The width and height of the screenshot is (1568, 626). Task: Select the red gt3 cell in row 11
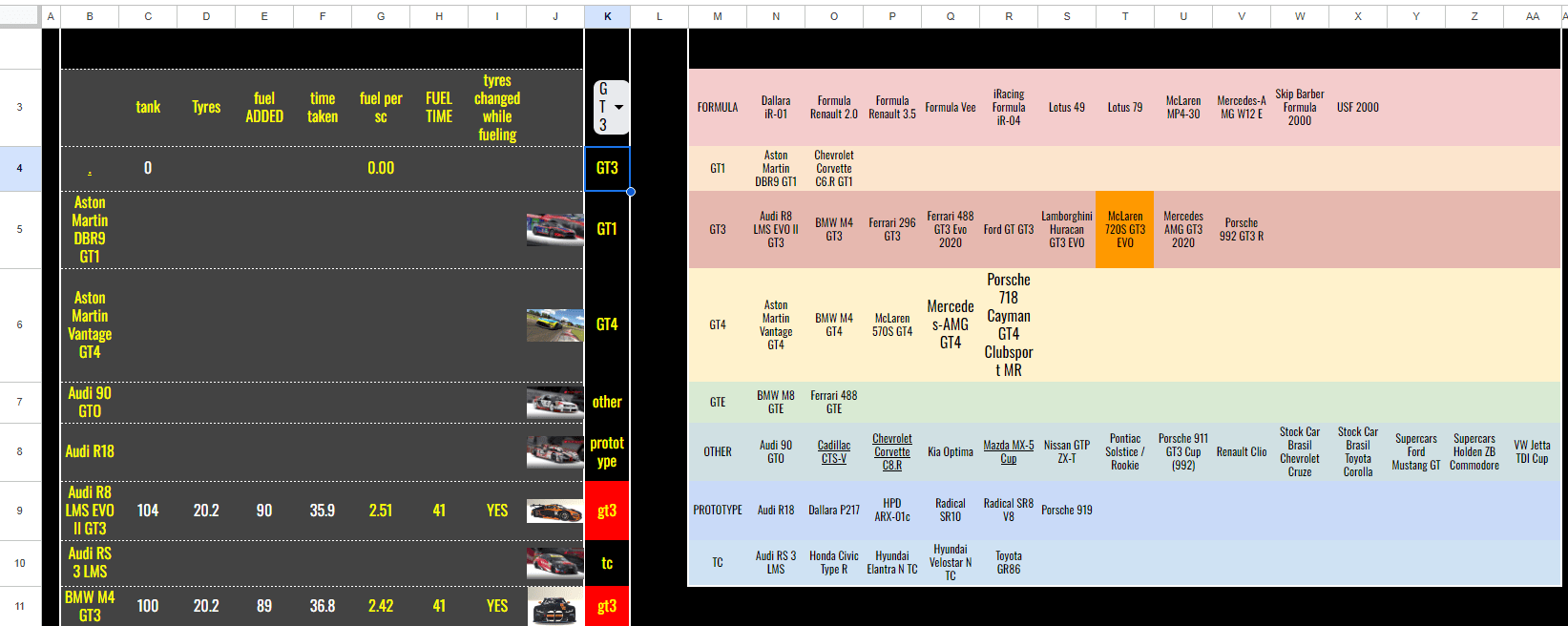[607, 606]
